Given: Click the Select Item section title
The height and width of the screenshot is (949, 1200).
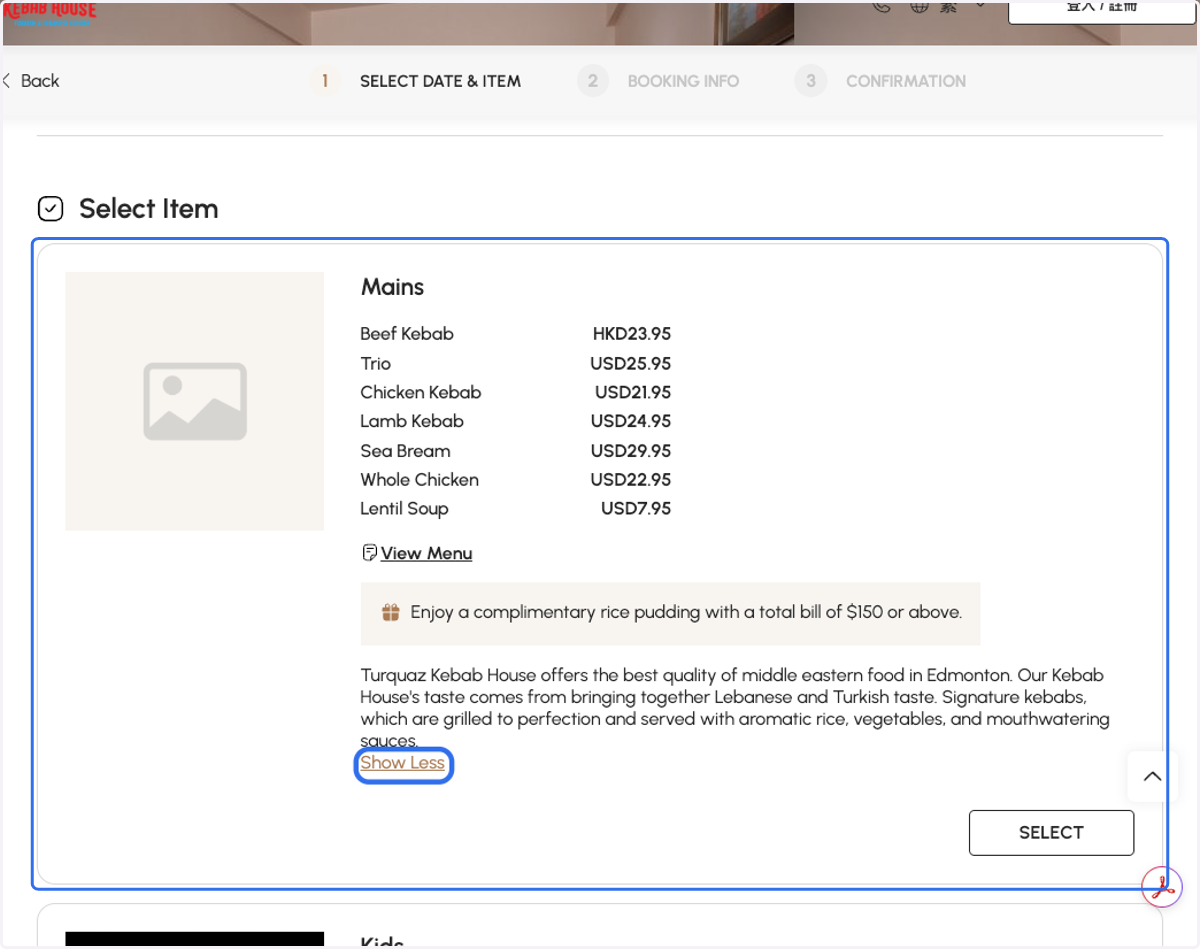Looking at the screenshot, I should pos(149,209).
